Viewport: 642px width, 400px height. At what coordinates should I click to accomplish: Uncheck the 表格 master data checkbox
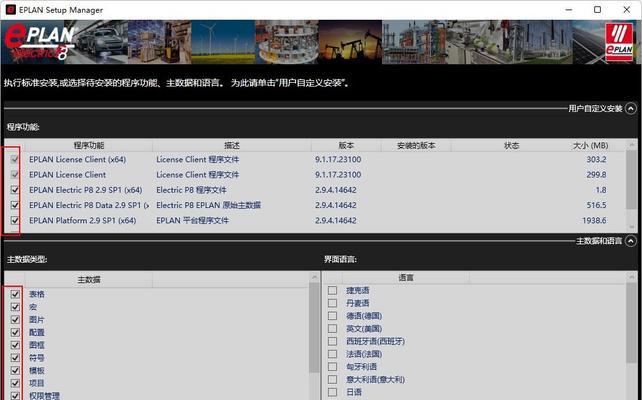[15, 294]
